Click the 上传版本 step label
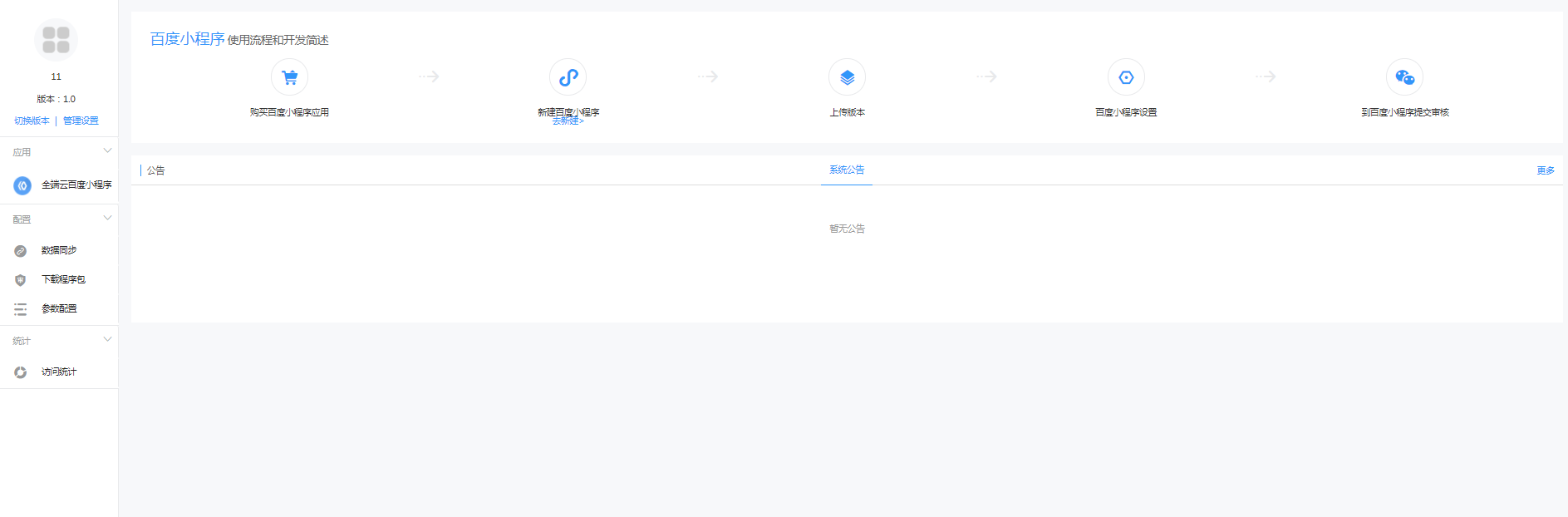The height and width of the screenshot is (517, 1568). pyautogui.click(x=847, y=112)
